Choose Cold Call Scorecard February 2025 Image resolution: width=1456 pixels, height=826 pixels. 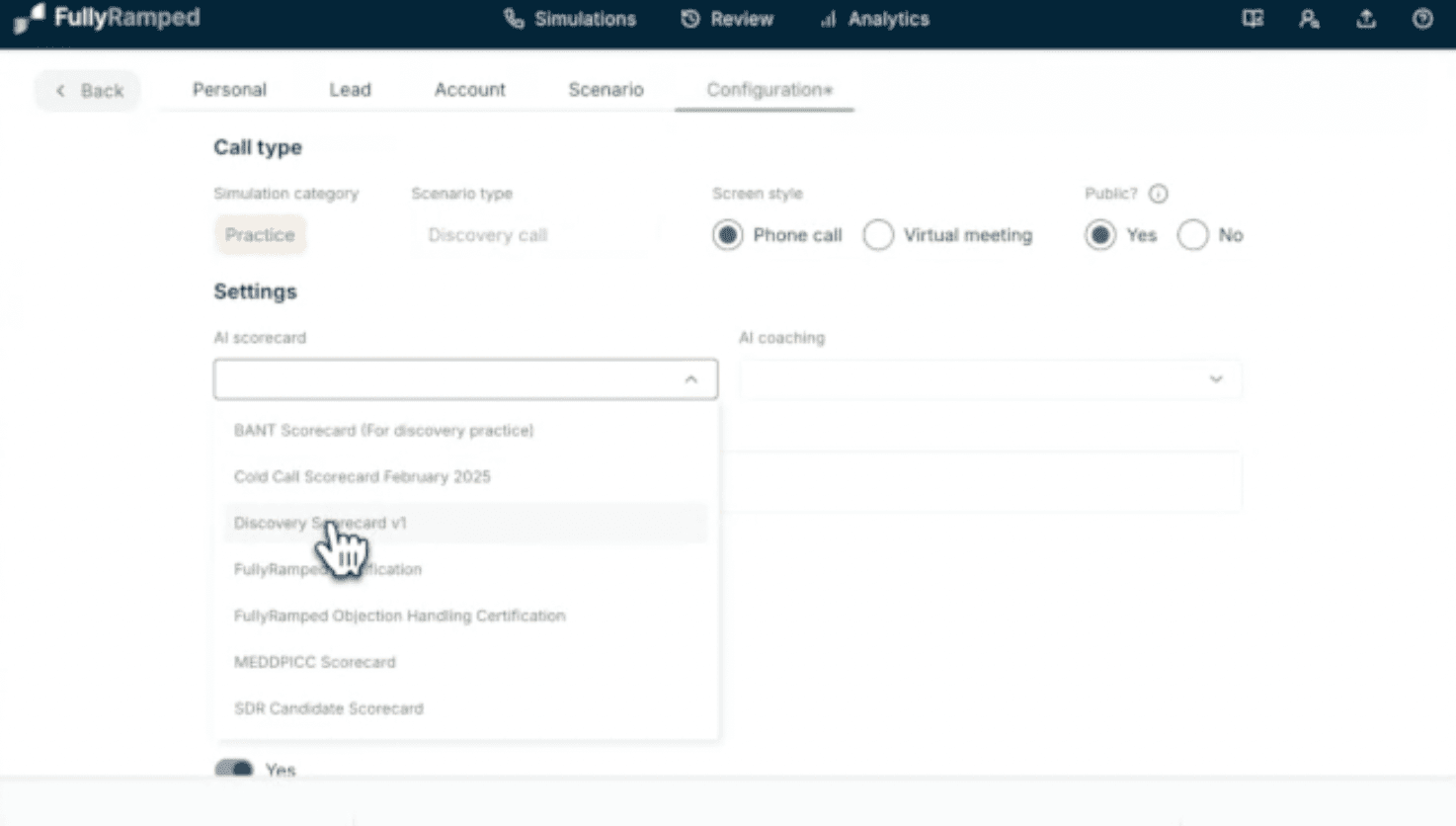pyautogui.click(x=465, y=476)
